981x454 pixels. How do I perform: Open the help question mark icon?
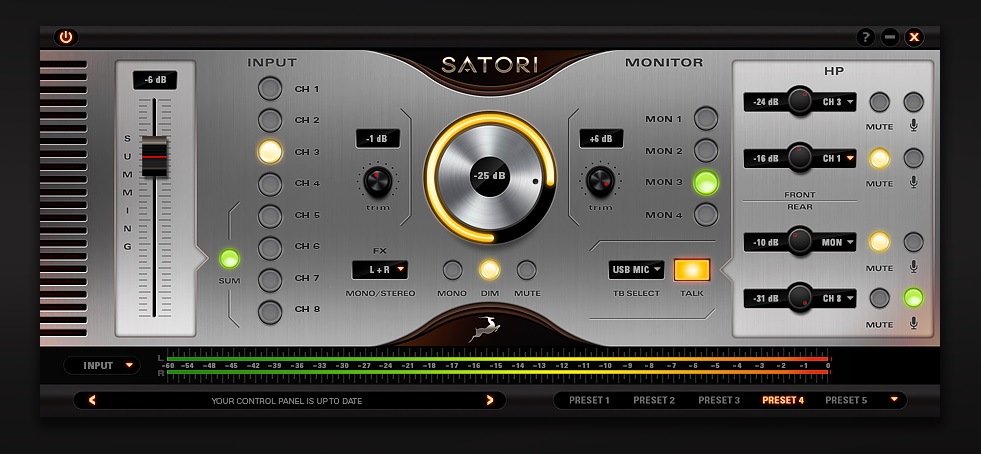coord(866,37)
